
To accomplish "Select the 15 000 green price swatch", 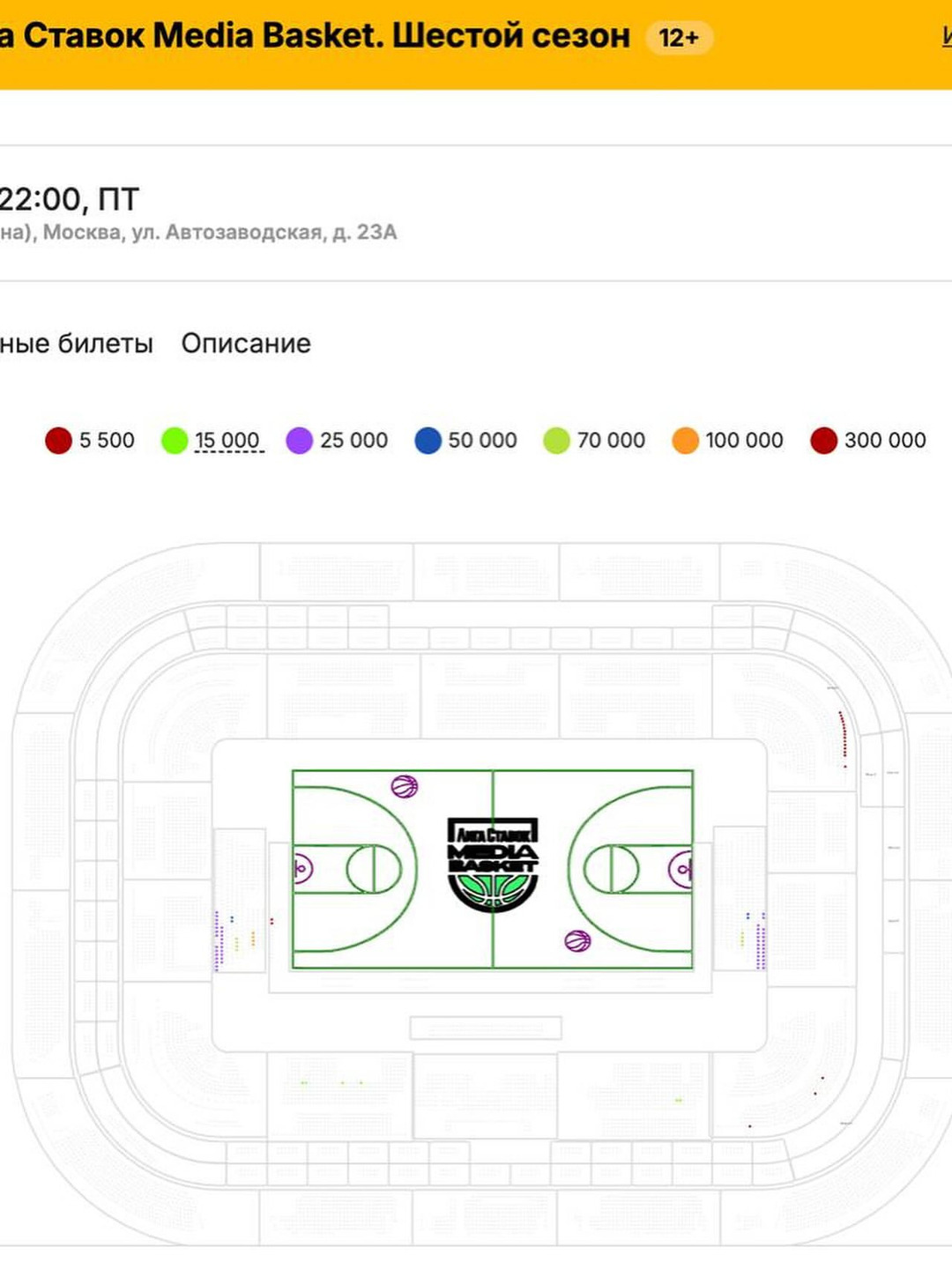I will tap(175, 441).
